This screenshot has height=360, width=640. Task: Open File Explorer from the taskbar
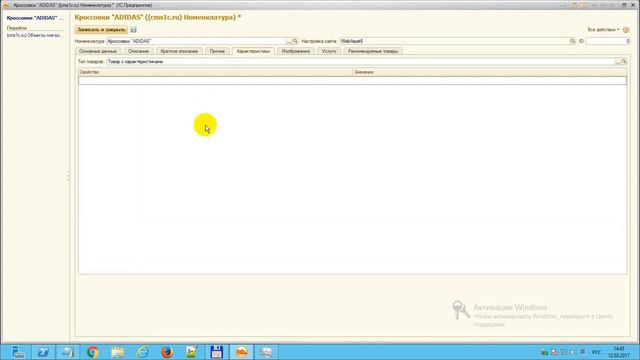tap(118, 352)
